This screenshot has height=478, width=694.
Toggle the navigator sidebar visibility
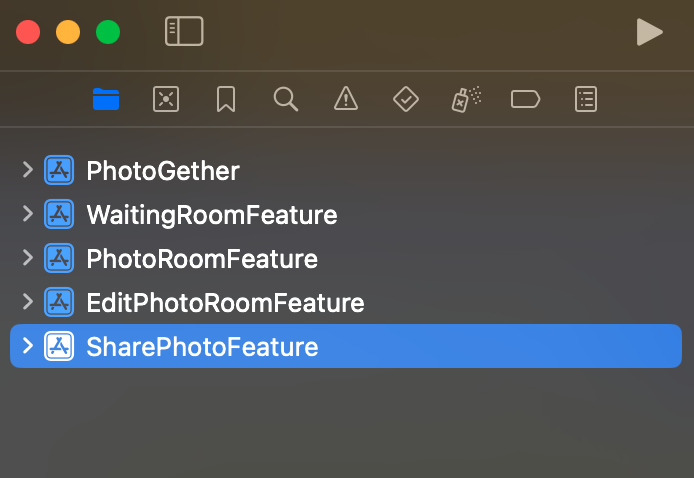point(184,32)
